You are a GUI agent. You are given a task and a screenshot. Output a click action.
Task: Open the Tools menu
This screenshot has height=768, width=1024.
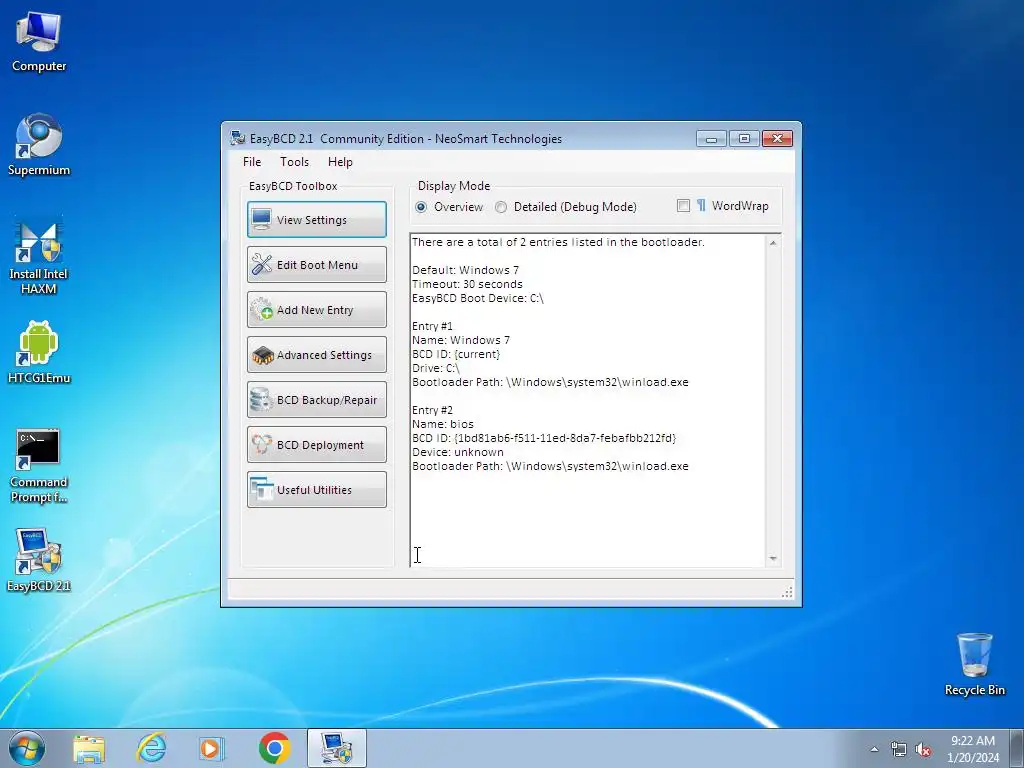294,162
